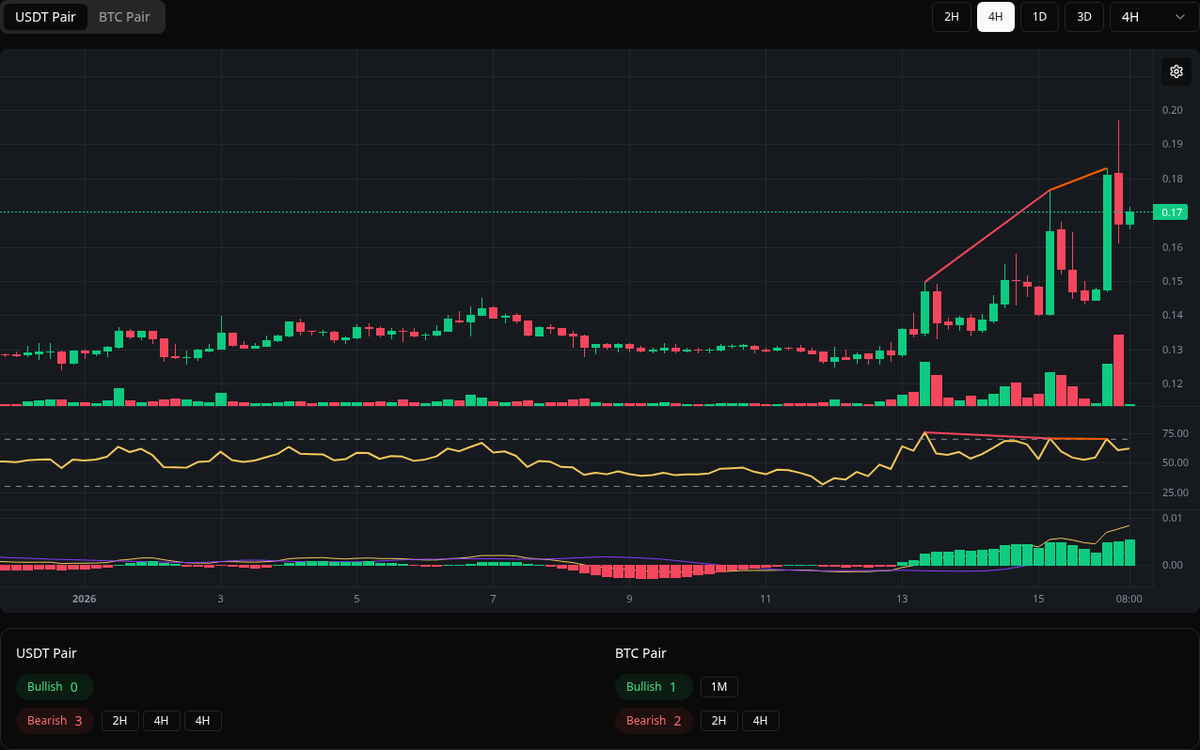1200x750 pixels.
Task: Switch to USDT Pair tab
Action: (45, 17)
